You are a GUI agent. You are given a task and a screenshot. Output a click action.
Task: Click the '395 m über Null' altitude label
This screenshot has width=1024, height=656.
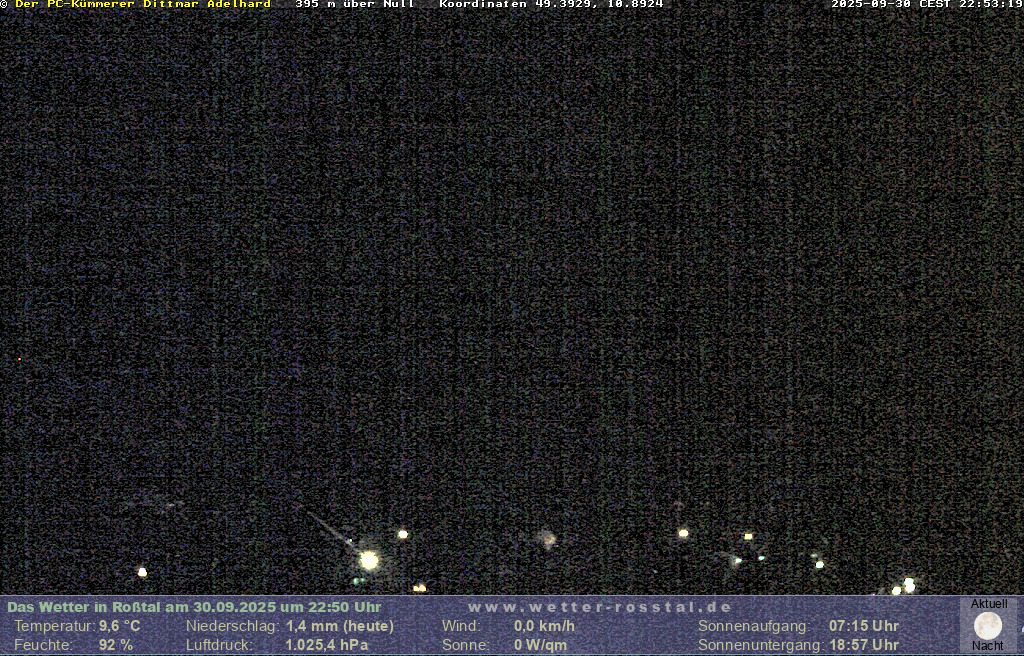[354, 4]
